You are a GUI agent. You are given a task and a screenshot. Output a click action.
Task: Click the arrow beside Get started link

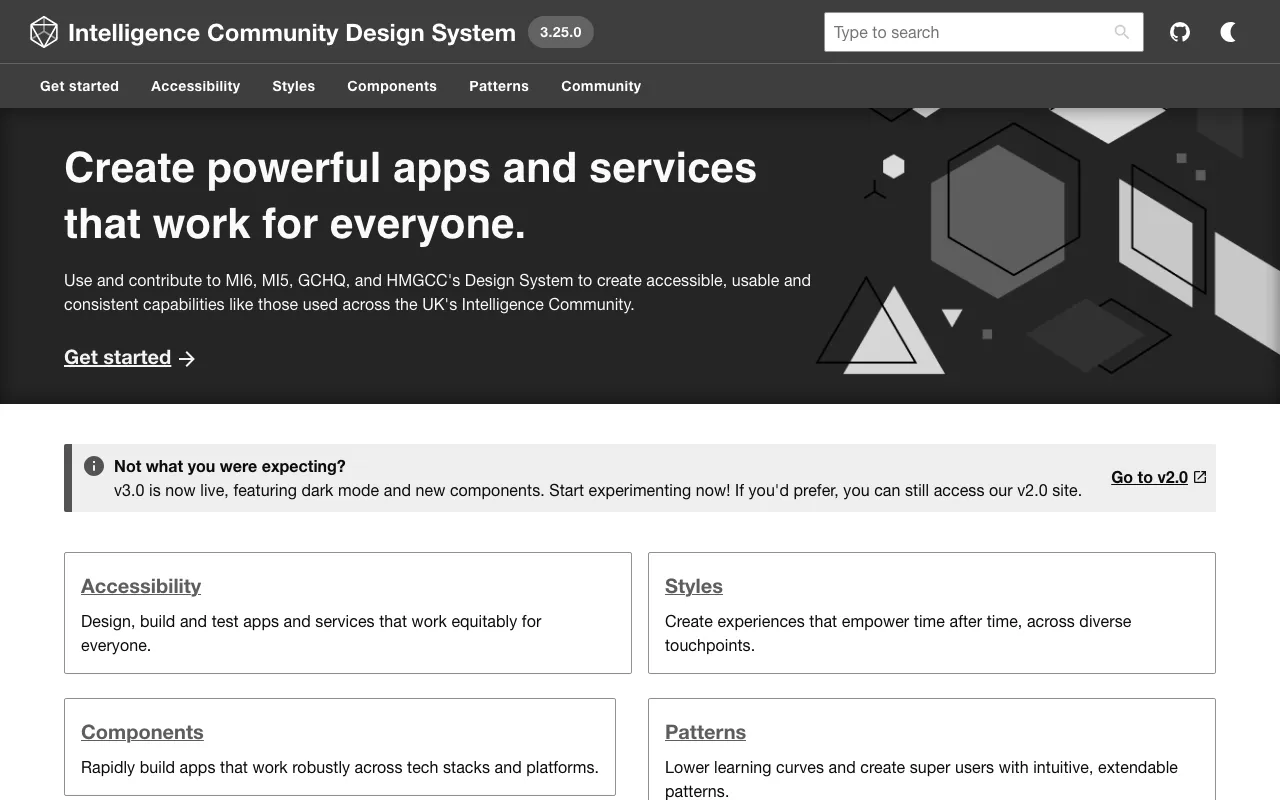pos(187,358)
